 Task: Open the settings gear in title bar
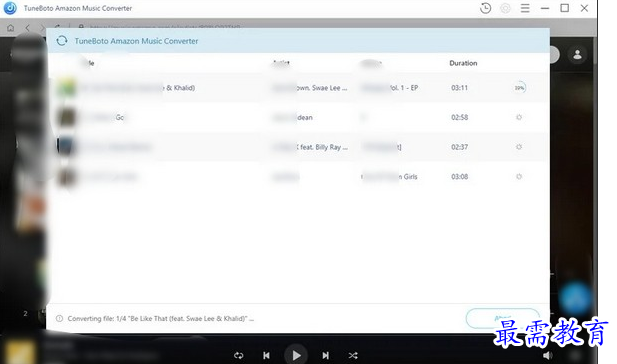506,8
